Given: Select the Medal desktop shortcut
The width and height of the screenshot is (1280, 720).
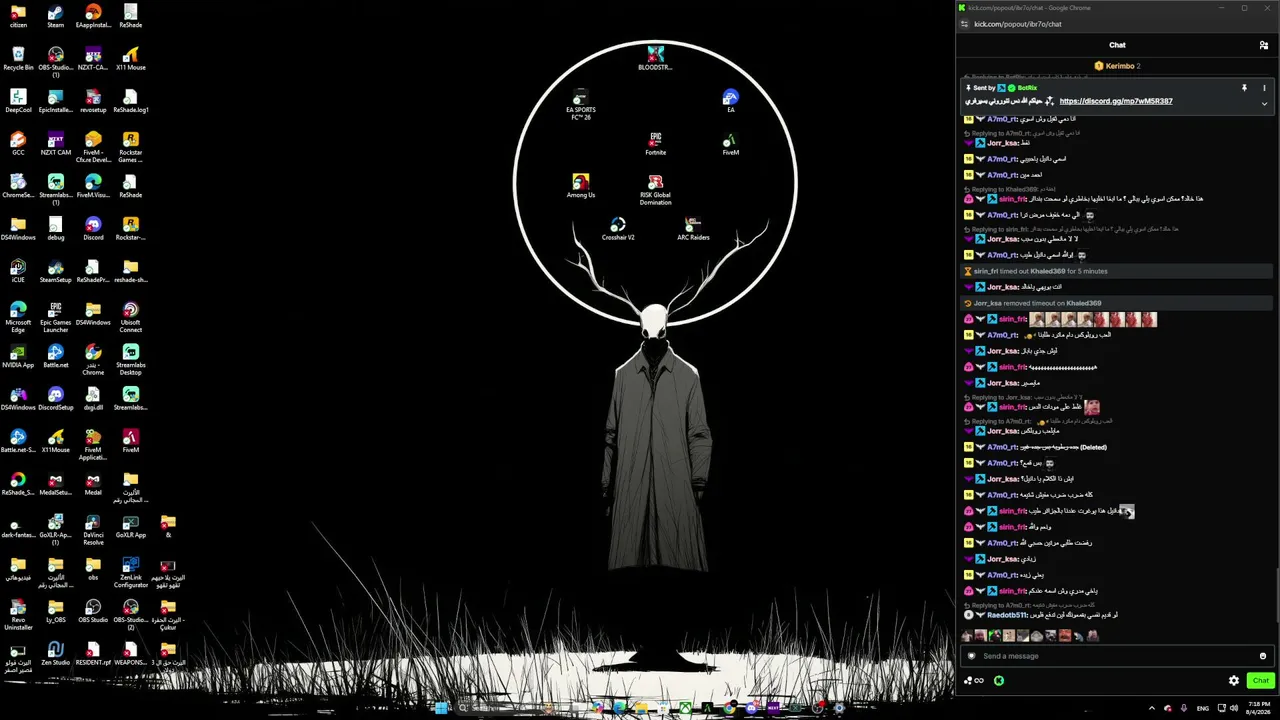Looking at the screenshot, I should [x=93, y=484].
